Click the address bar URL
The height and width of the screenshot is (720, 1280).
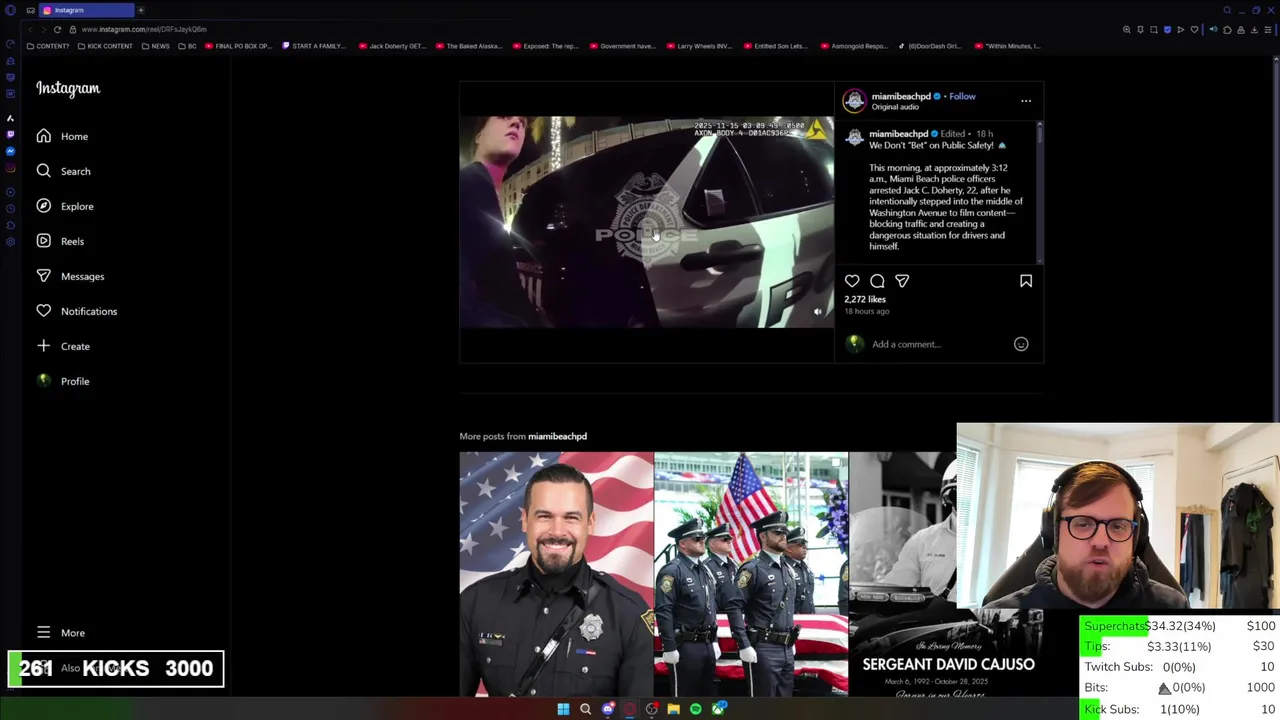click(x=144, y=29)
